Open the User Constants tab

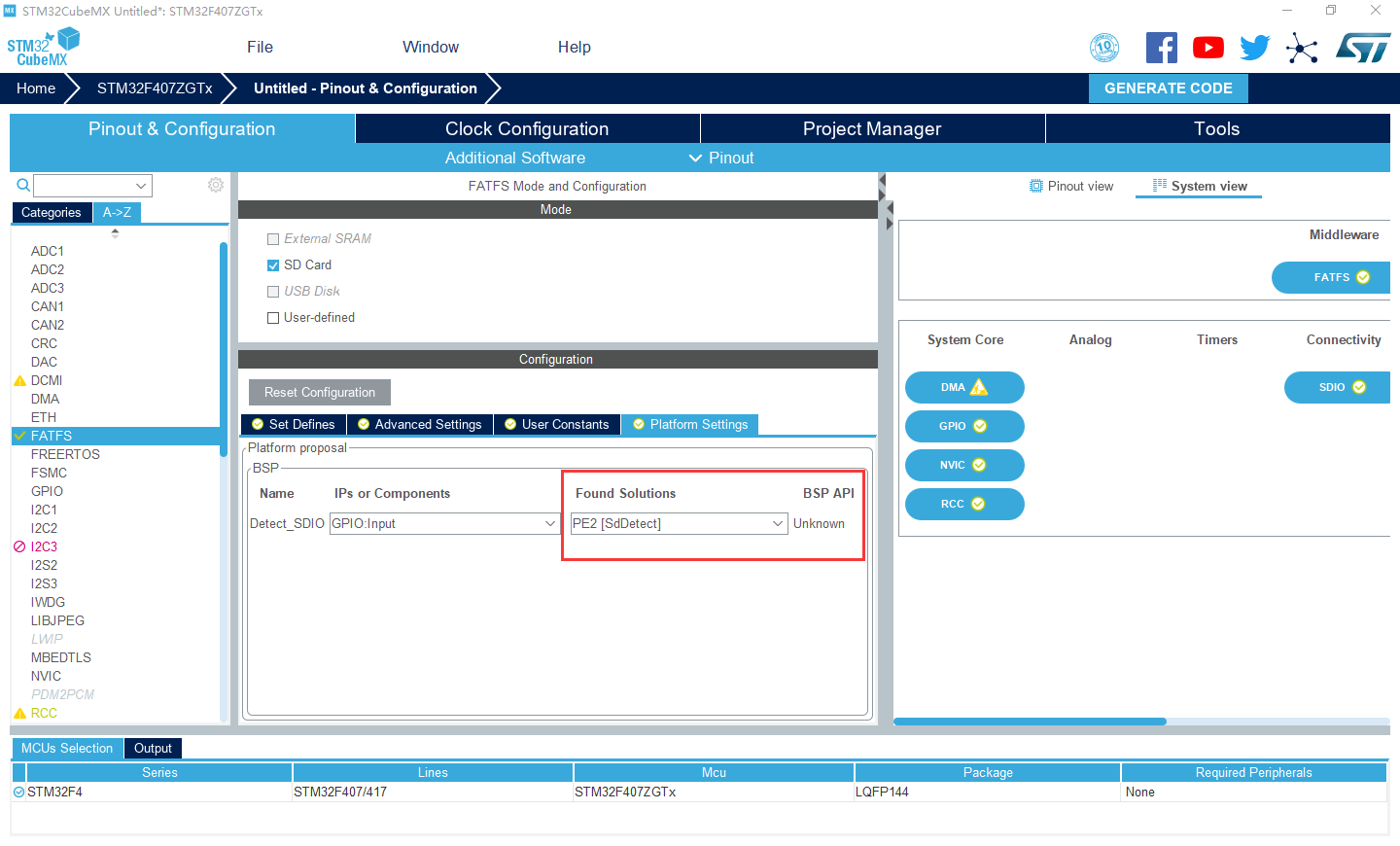point(557,424)
